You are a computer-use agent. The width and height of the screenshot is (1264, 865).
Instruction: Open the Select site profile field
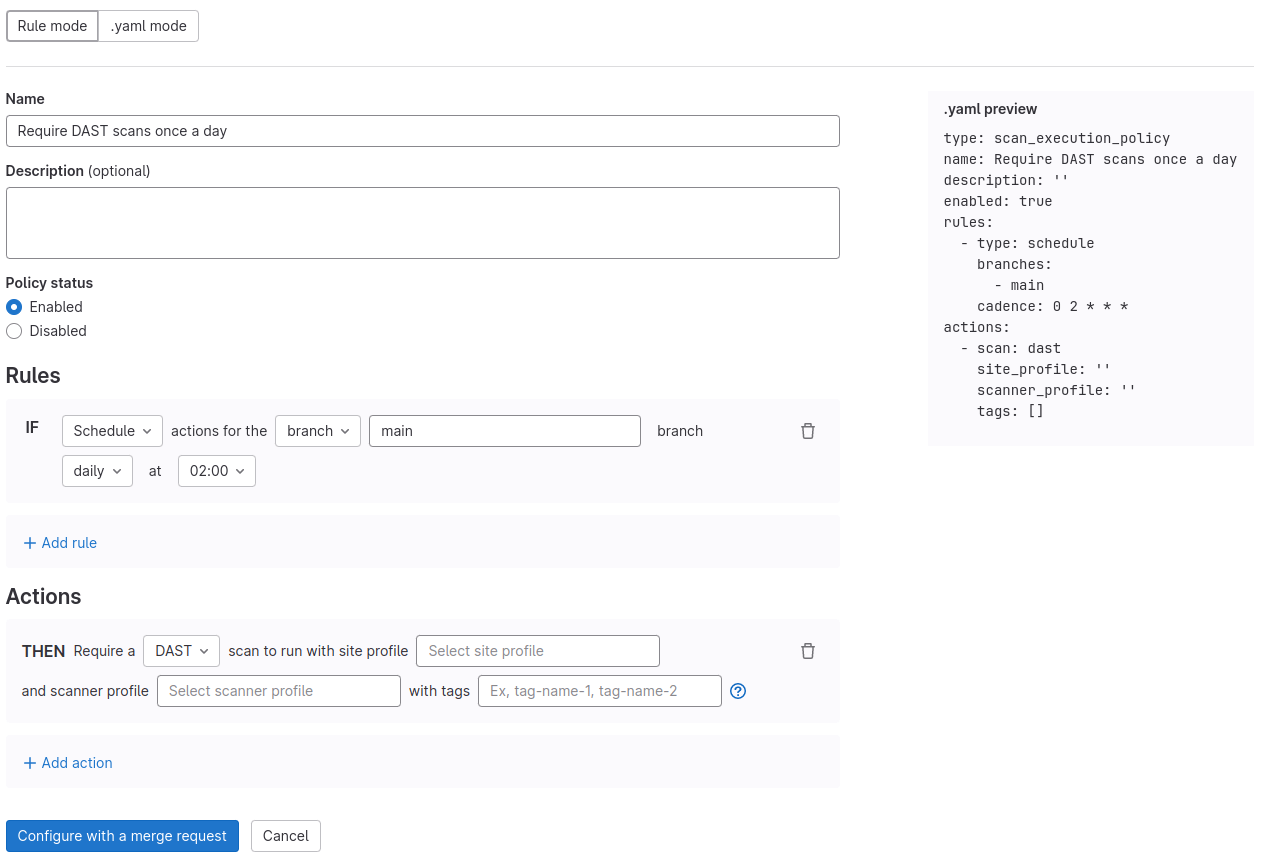(537, 651)
